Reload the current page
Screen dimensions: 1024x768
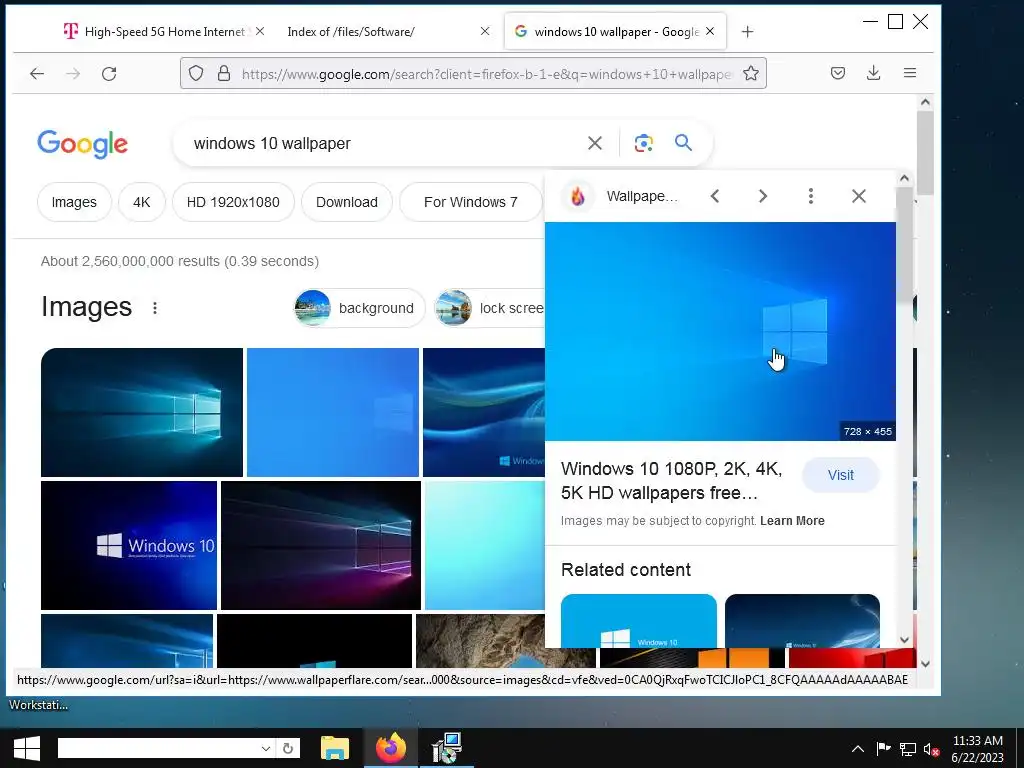[109, 73]
